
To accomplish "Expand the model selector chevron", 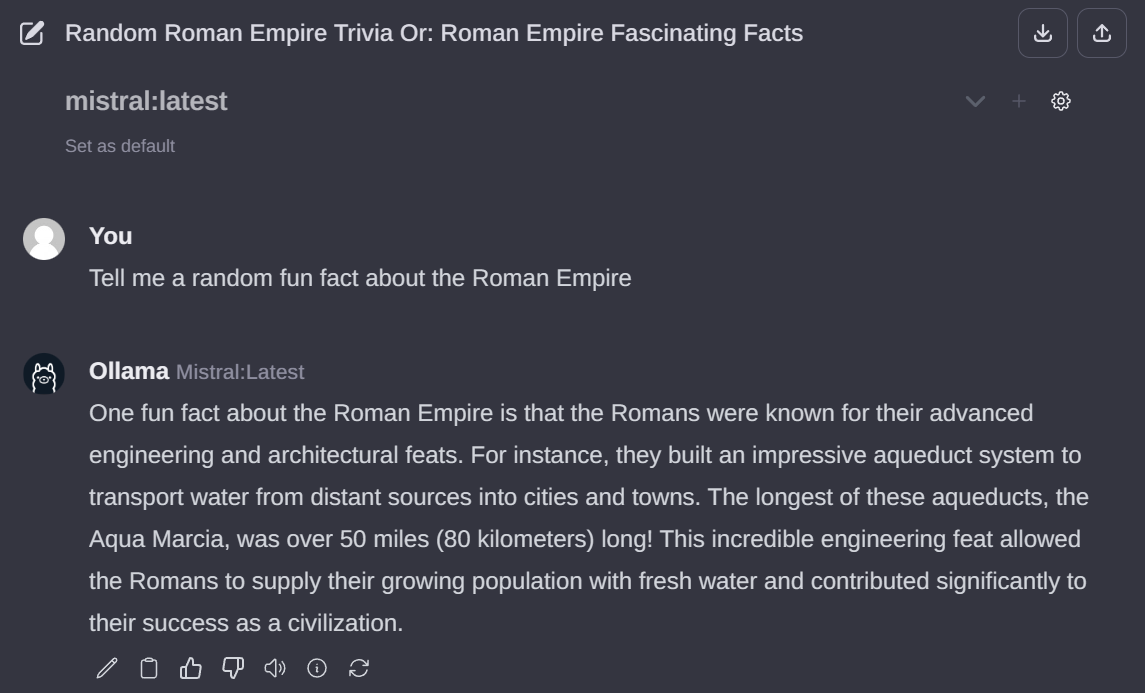I will (x=975, y=101).
